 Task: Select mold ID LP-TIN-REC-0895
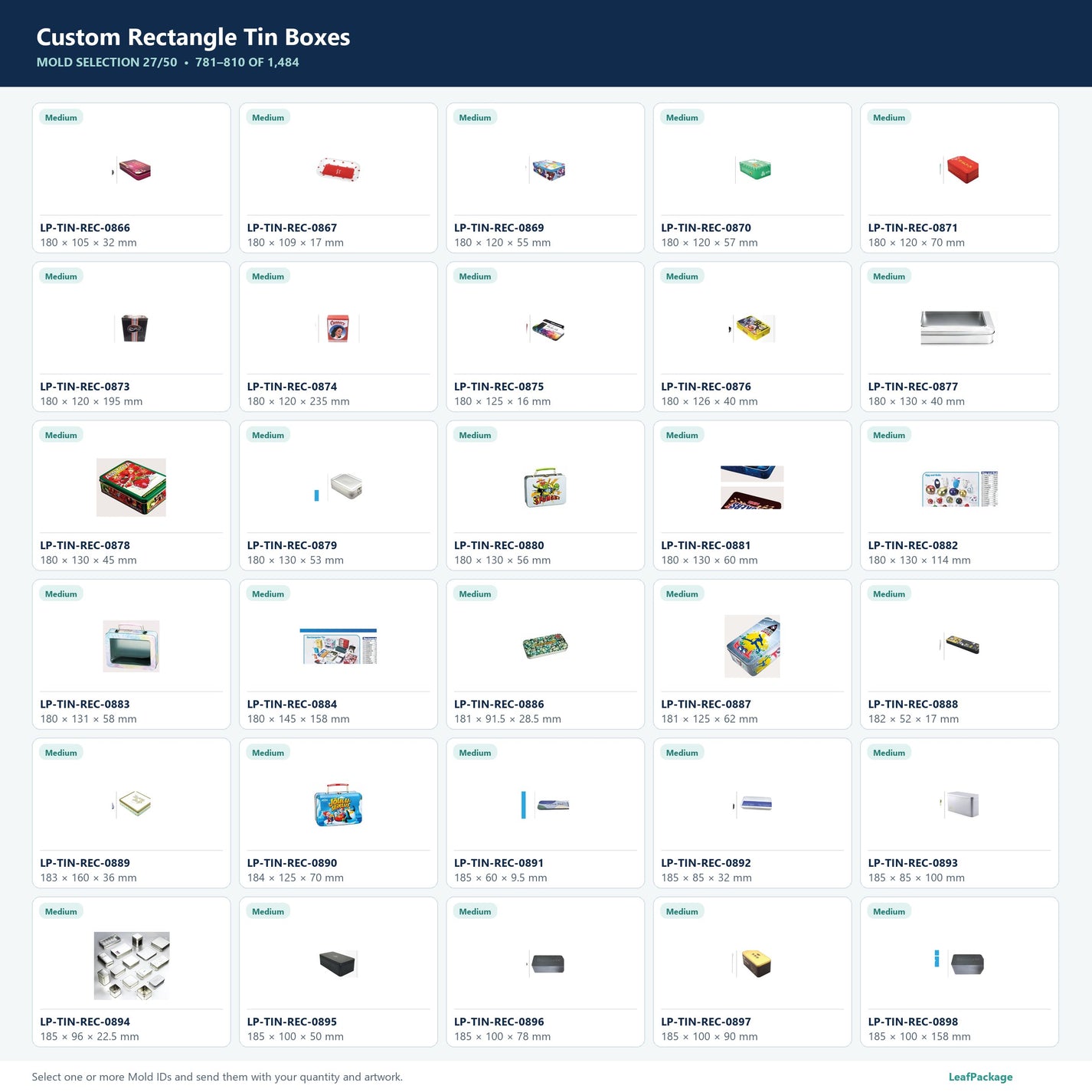tap(292, 1022)
